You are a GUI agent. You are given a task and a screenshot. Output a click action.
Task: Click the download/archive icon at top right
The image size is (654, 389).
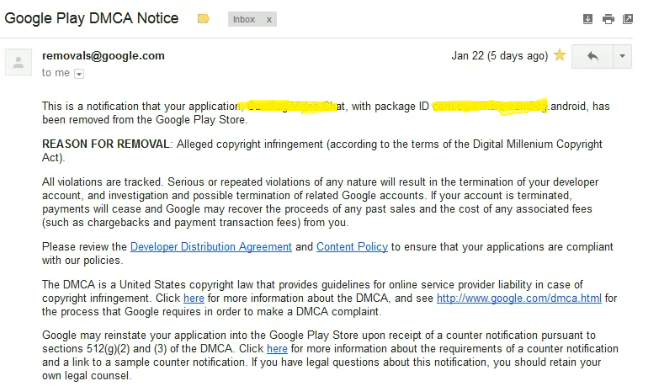click(x=587, y=19)
